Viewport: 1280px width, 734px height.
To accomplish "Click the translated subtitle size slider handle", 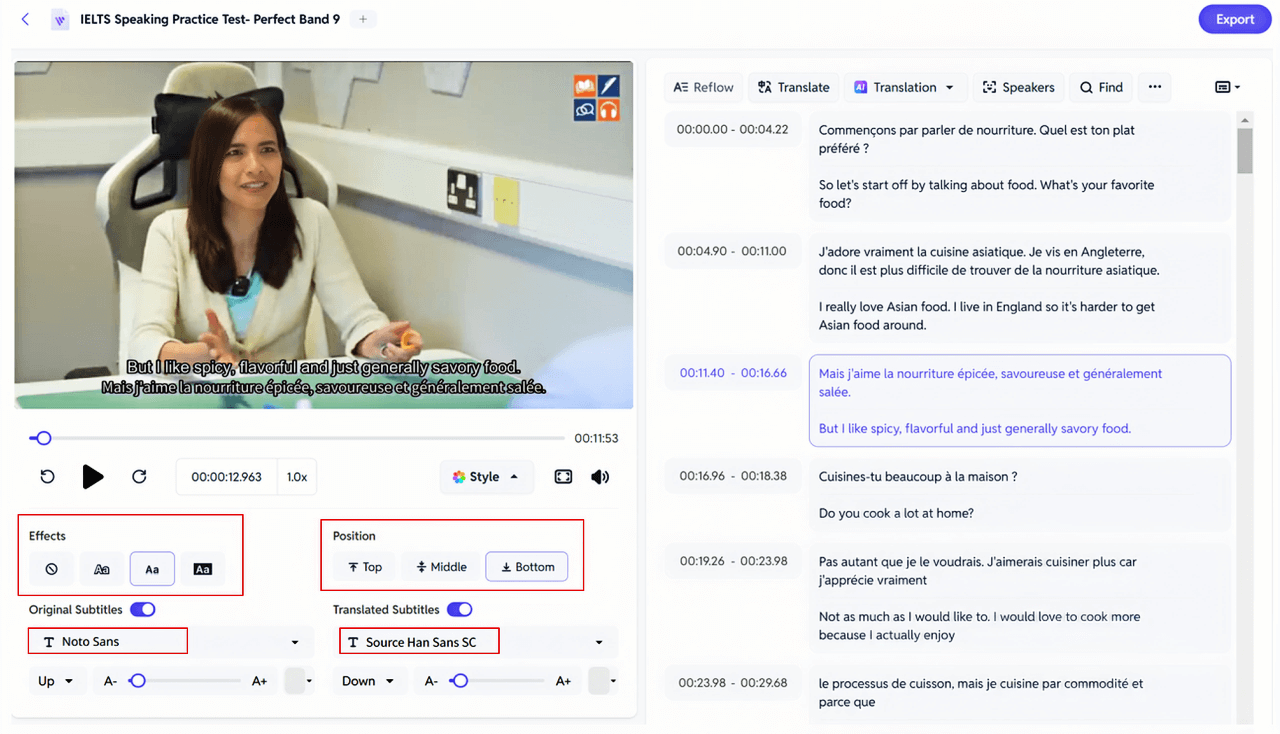I will coord(459,681).
